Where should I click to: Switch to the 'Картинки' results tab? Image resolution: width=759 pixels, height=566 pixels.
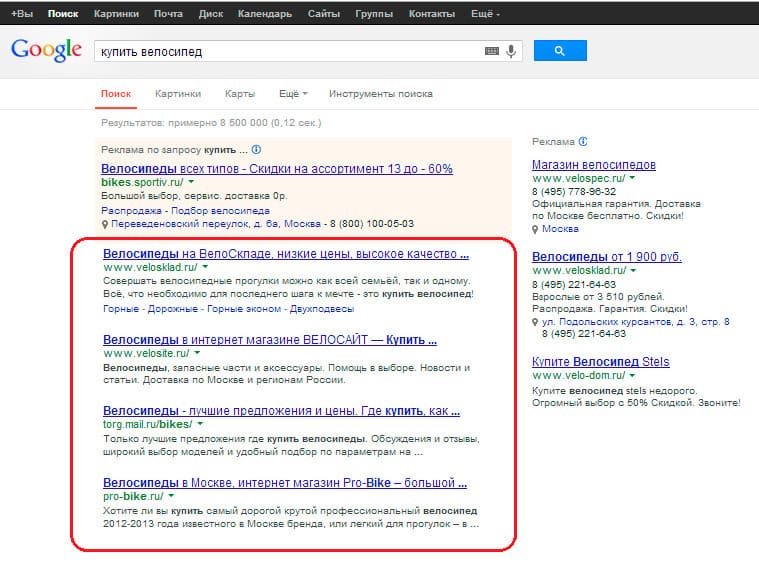click(x=178, y=94)
